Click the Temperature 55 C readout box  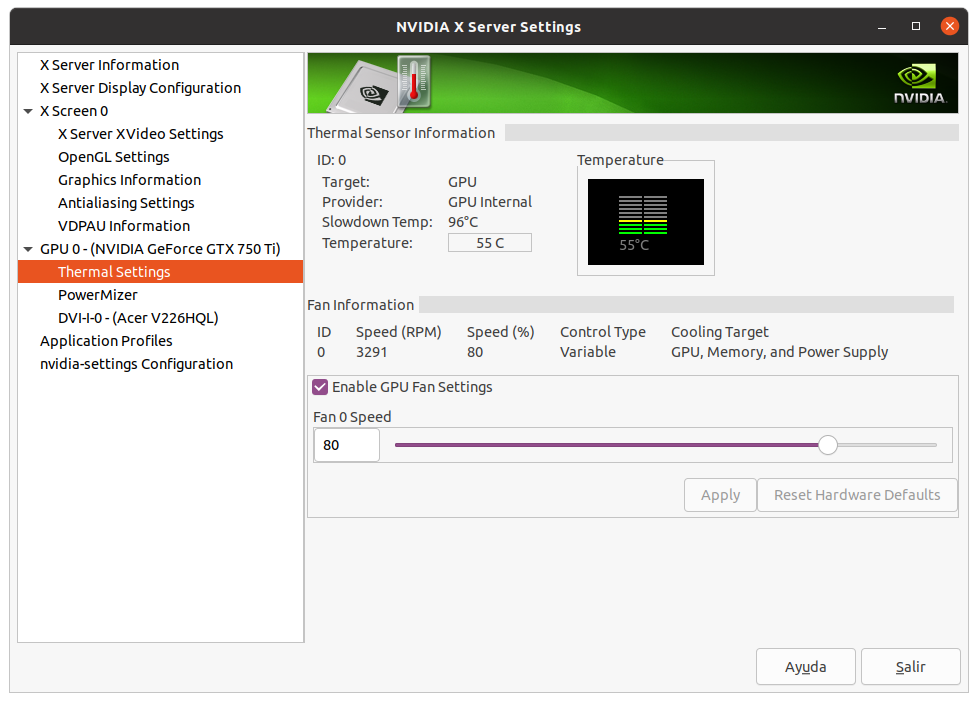490,243
